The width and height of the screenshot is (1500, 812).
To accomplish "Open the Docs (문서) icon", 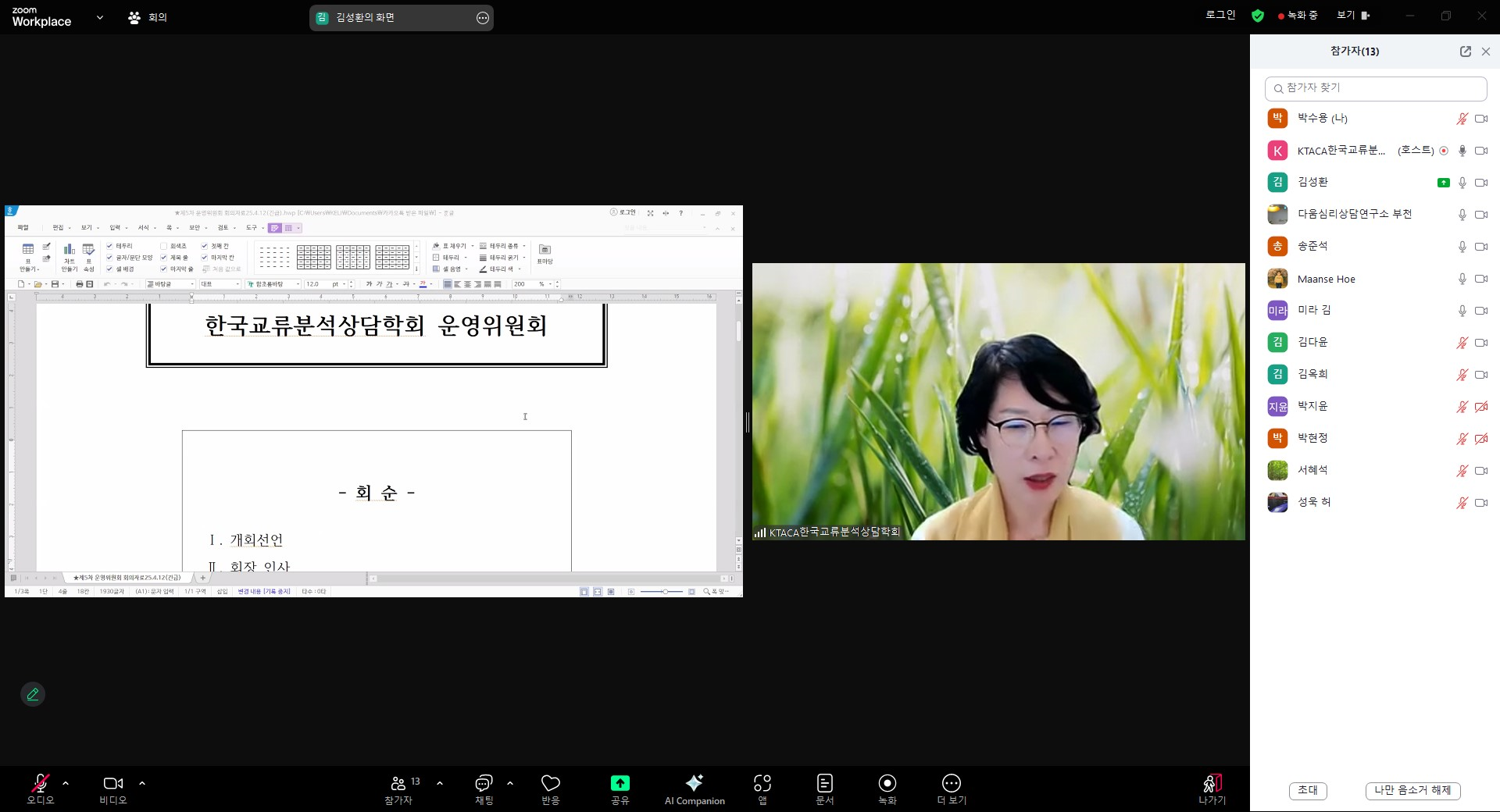I will pyautogui.click(x=825, y=783).
